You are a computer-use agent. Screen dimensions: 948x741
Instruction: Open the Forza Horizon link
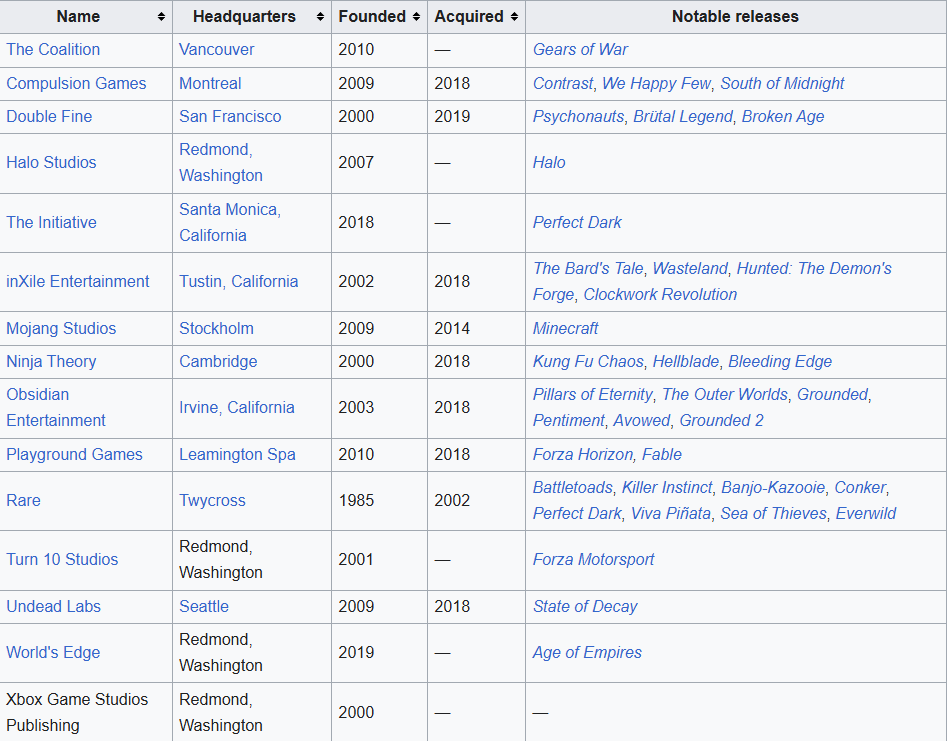click(x=583, y=455)
